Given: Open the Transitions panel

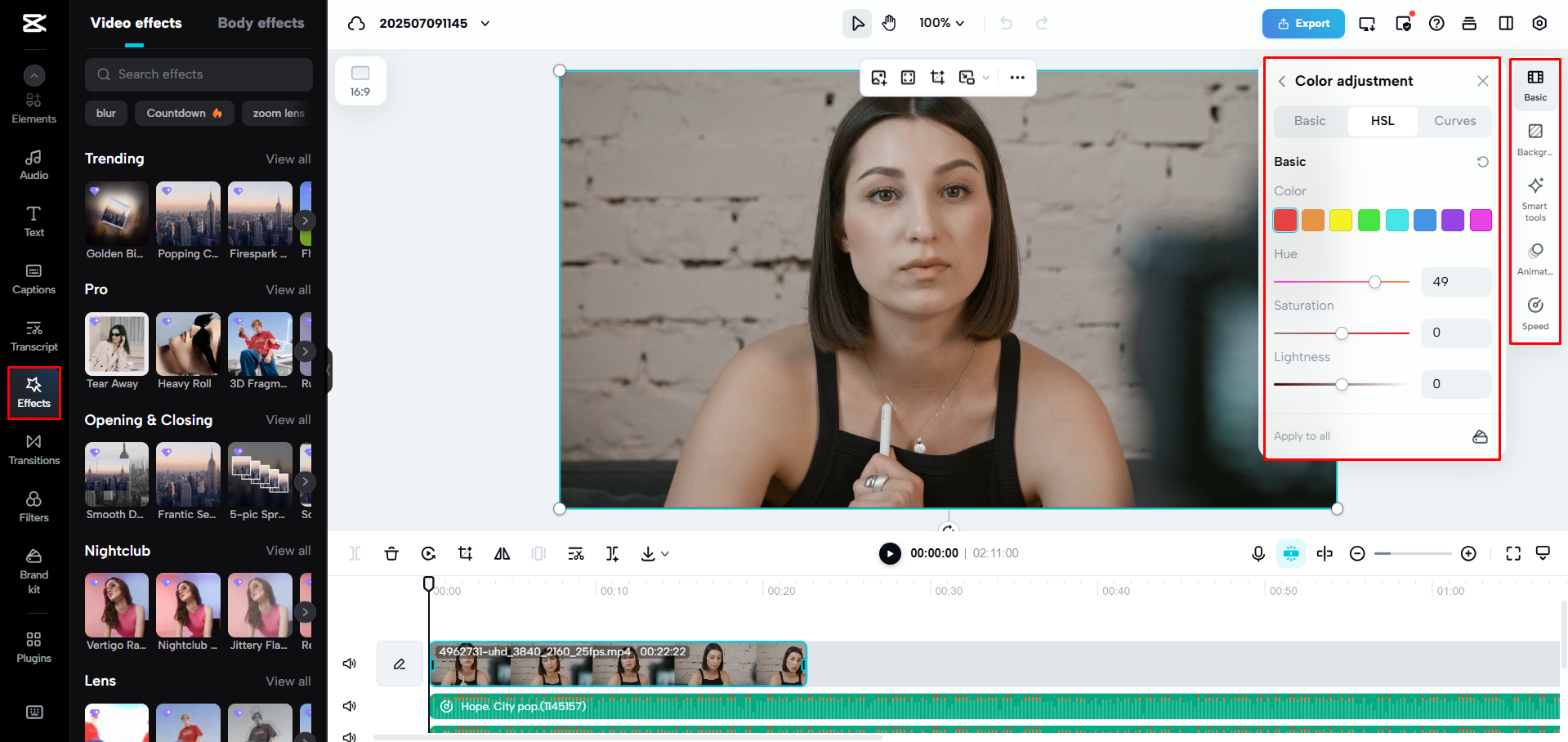Looking at the screenshot, I should click(x=34, y=449).
